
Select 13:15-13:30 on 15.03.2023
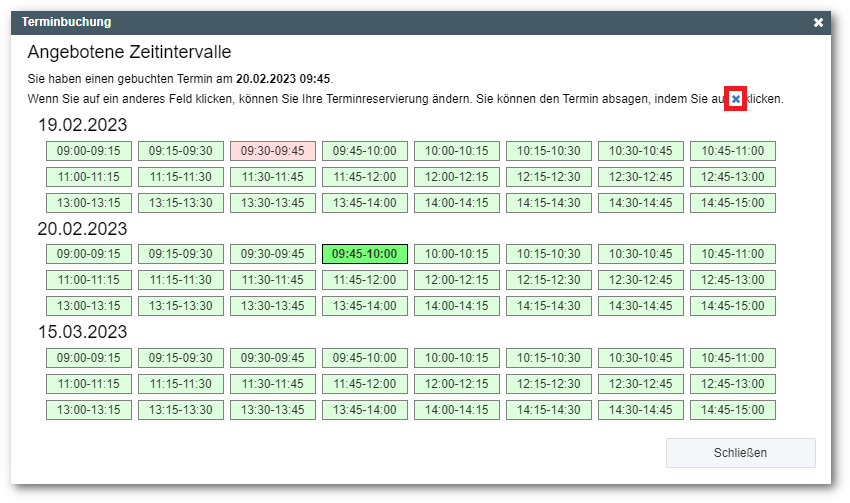click(181, 410)
